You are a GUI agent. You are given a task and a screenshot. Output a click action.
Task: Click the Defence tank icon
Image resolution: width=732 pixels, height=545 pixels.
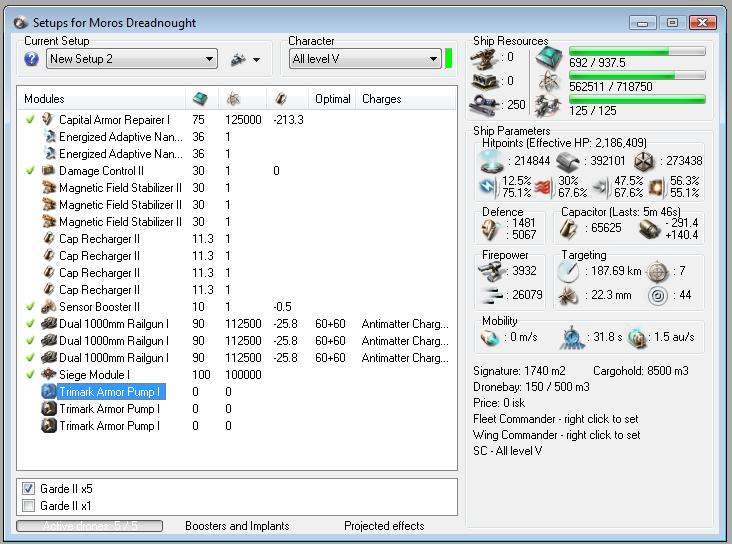click(x=491, y=230)
